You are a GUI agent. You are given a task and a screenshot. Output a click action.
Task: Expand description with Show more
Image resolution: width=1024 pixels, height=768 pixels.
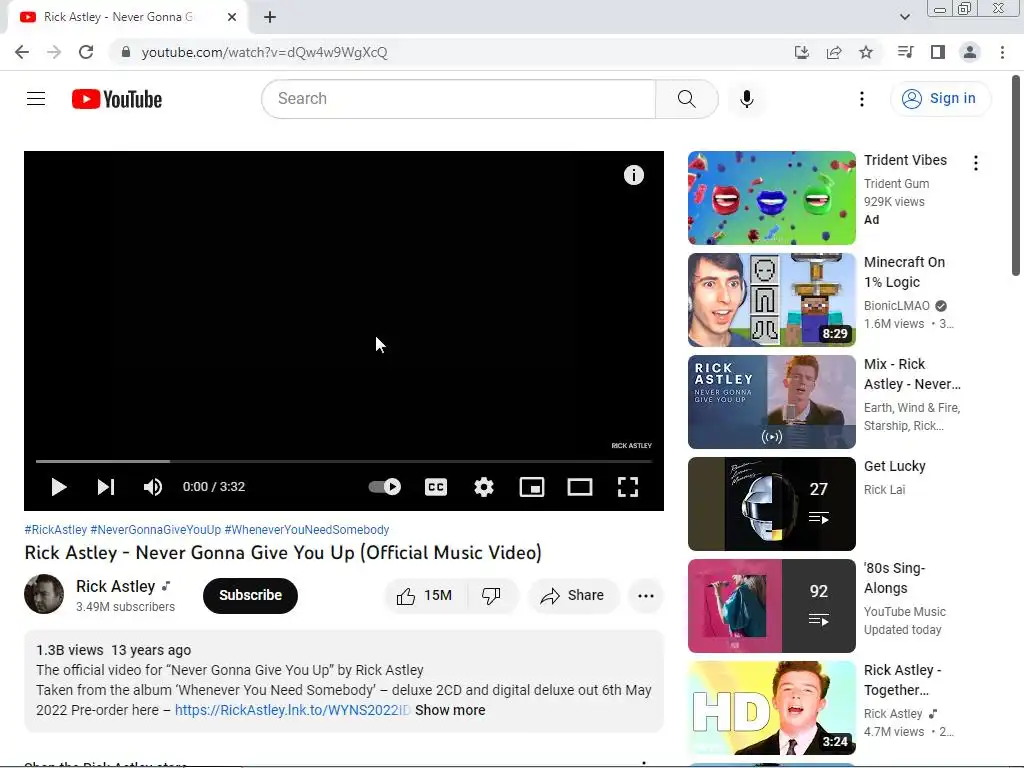click(x=450, y=710)
